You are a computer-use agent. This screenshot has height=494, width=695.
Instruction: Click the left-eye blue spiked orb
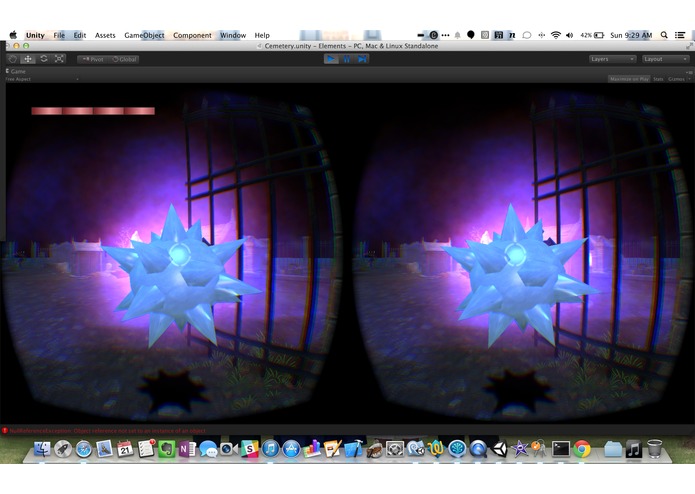pos(180,275)
